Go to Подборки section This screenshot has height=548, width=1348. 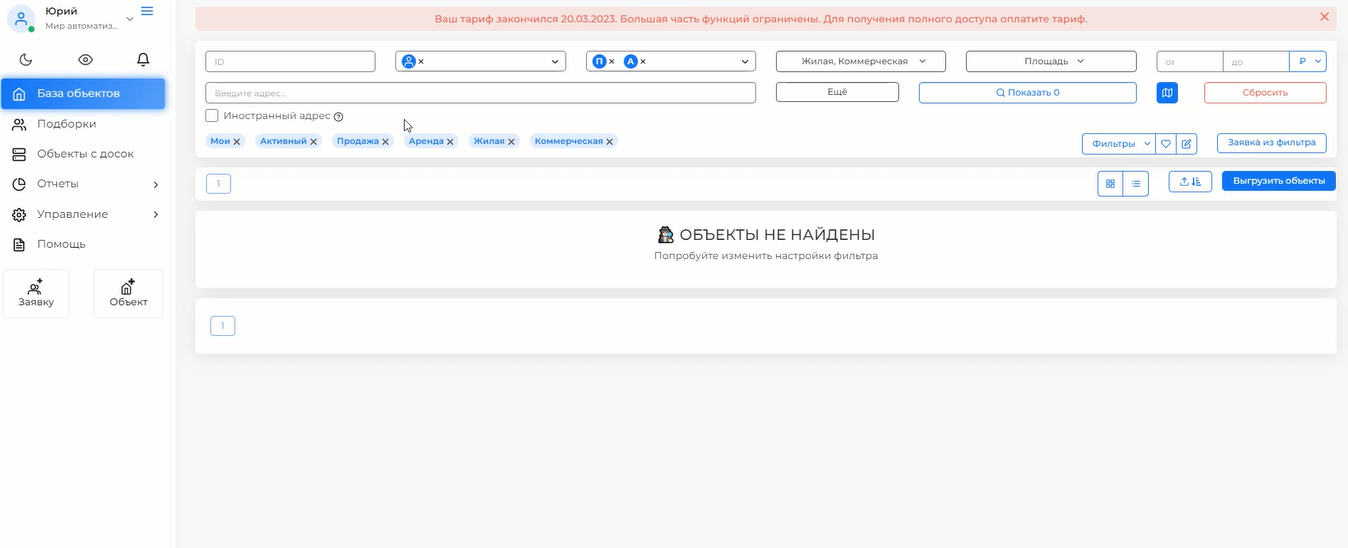pyautogui.click(x=66, y=124)
